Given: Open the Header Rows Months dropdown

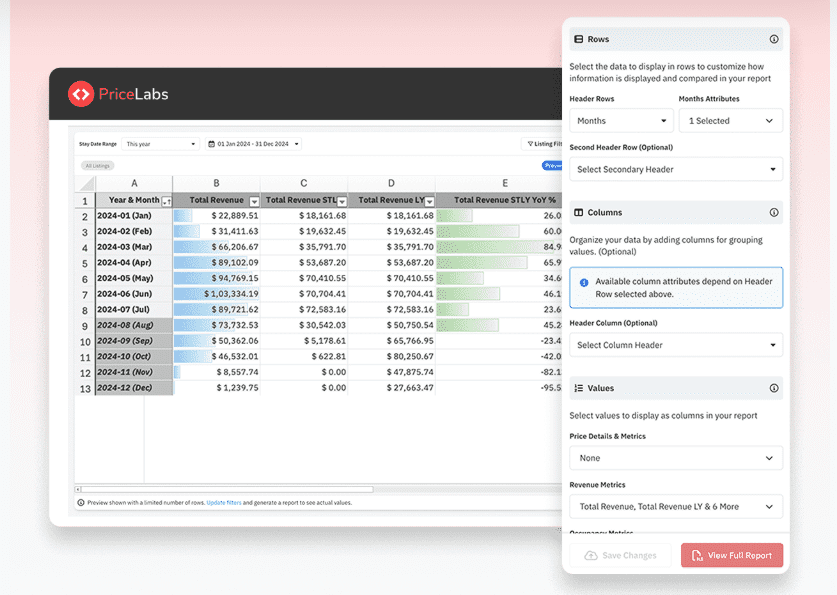Looking at the screenshot, I should pyautogui.click(x=620, y=121).
